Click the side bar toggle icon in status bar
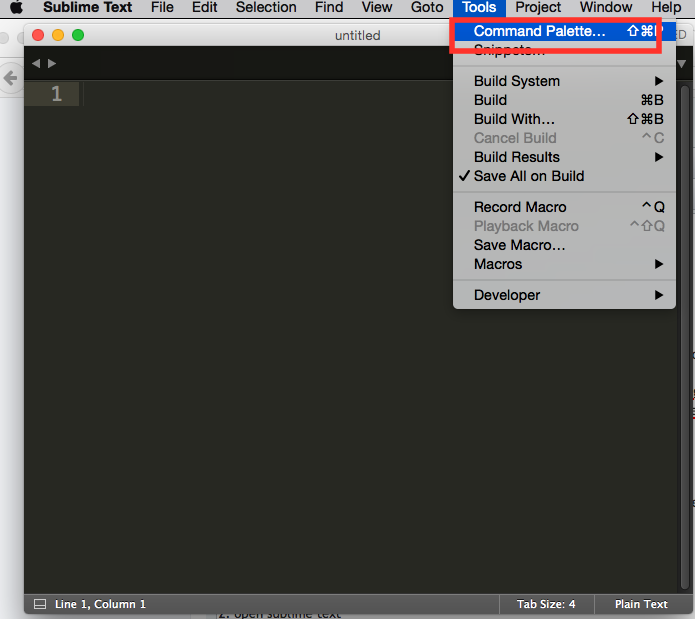Screen dimensions: 695x619 click(40, 604)
